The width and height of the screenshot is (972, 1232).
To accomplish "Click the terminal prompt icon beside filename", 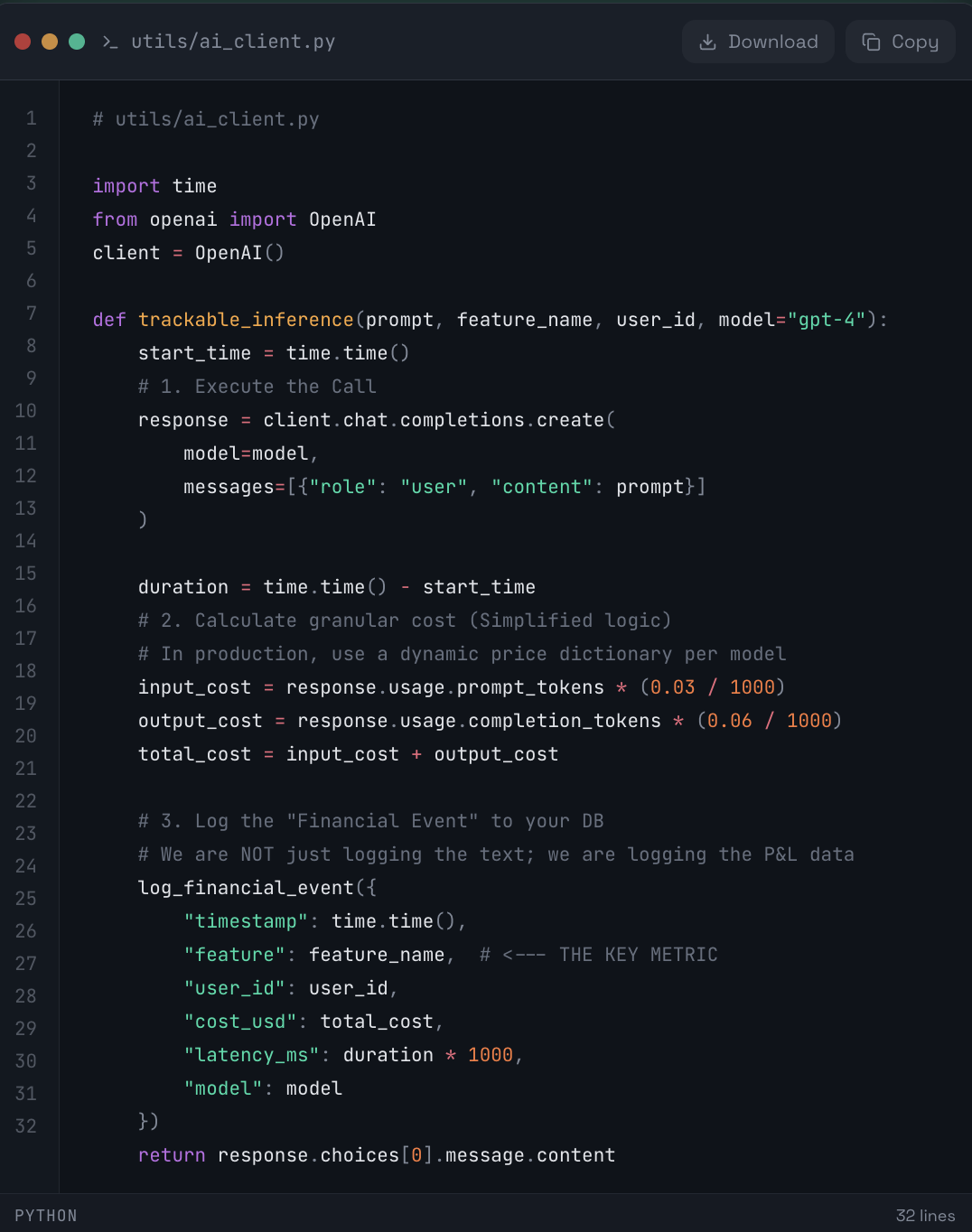I will [110, 42].
